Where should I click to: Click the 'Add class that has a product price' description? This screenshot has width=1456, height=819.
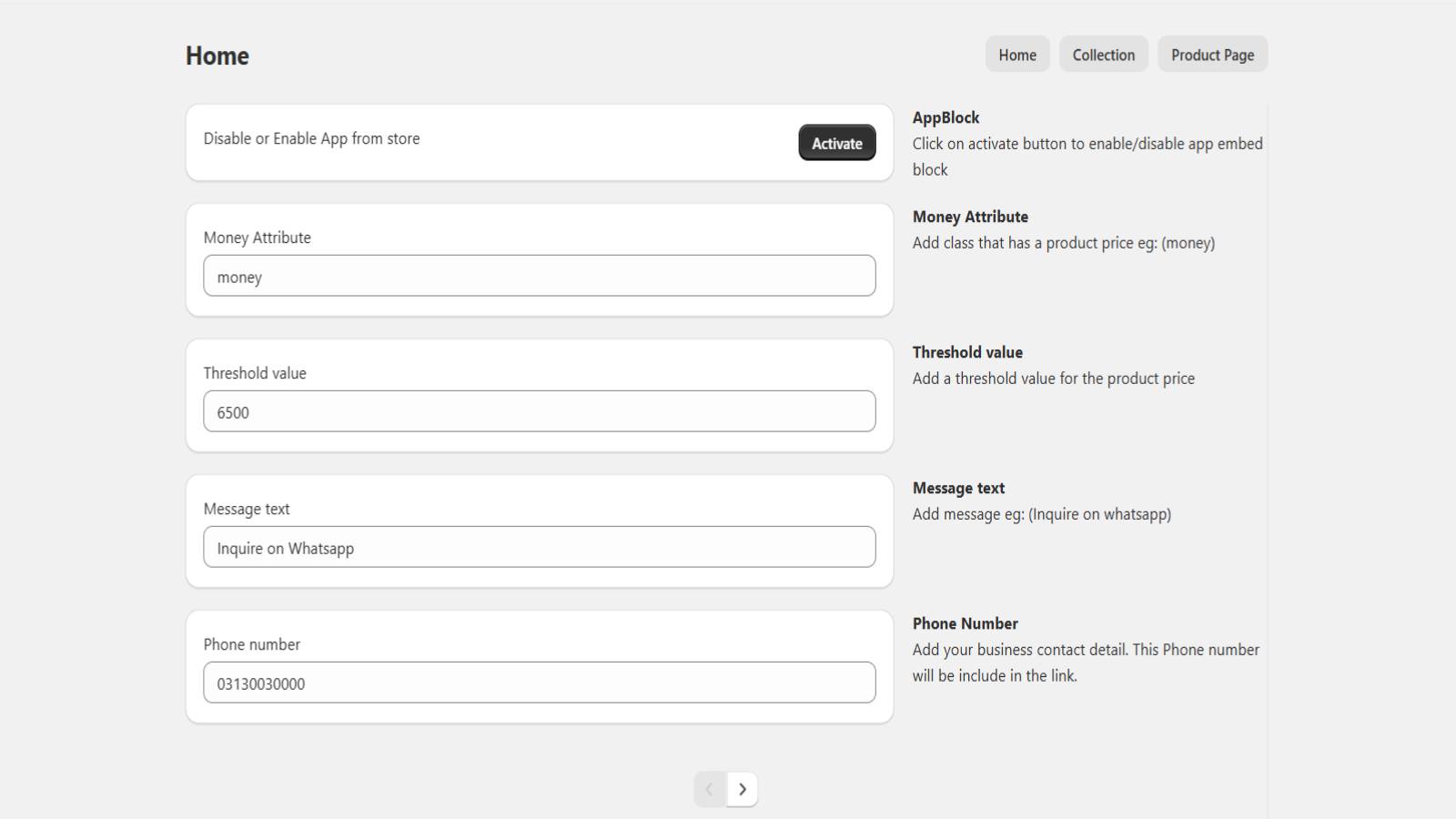pos(1063,243)
